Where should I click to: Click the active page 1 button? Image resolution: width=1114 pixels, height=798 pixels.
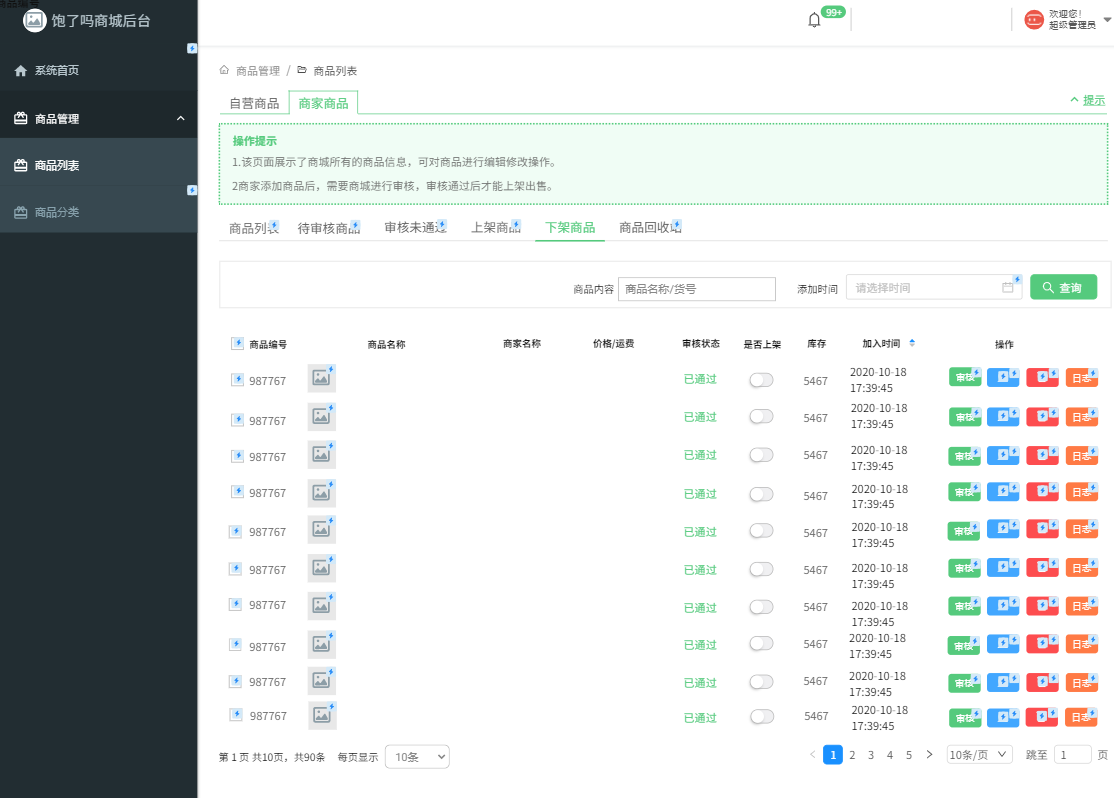coord(833,755)
